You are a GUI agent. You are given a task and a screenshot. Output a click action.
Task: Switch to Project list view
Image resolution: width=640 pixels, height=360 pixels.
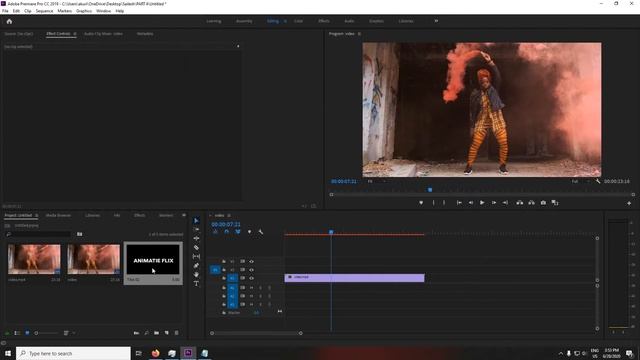[x=17, y=333]
